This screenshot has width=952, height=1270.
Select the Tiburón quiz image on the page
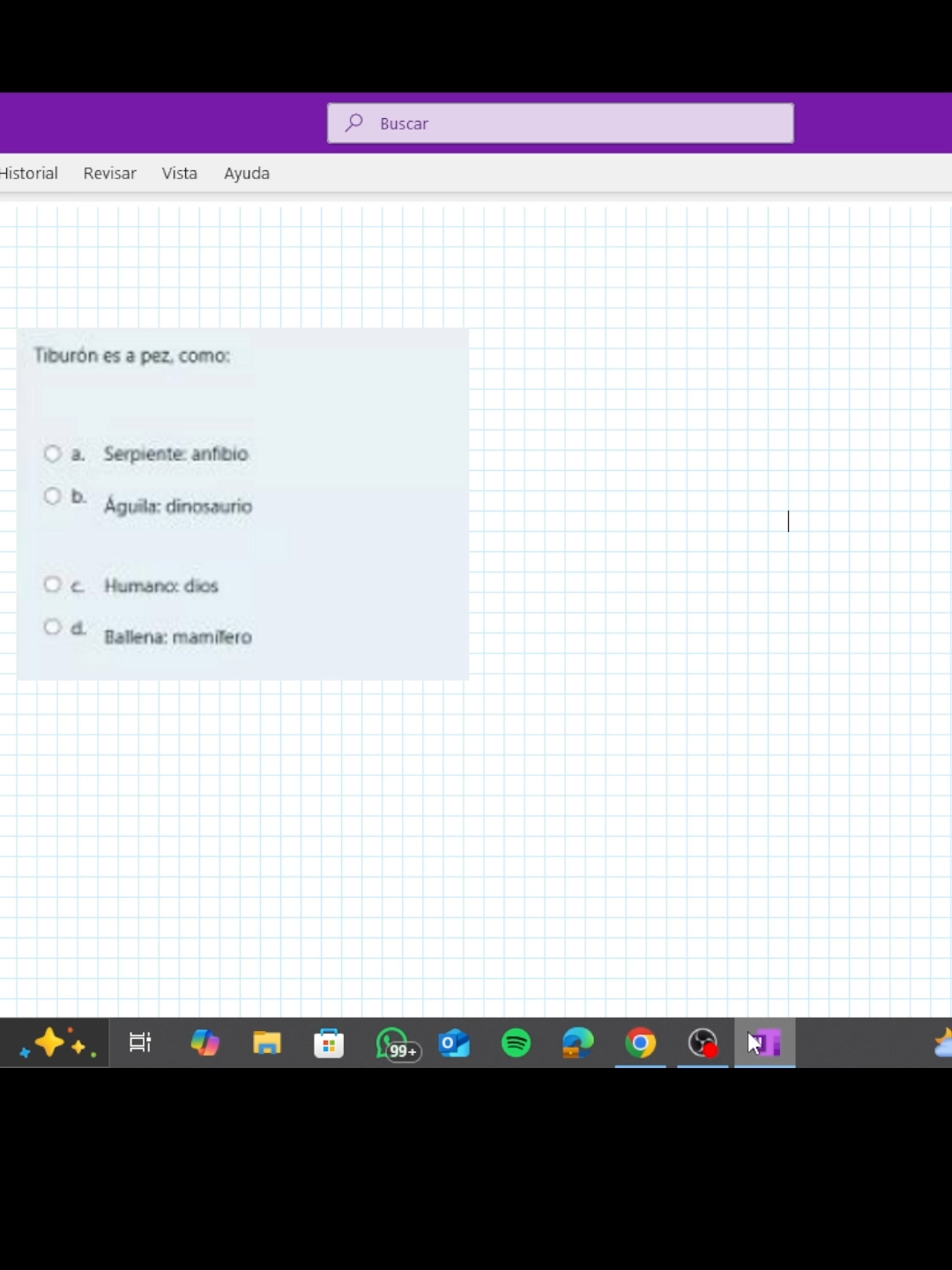point(242,503)
